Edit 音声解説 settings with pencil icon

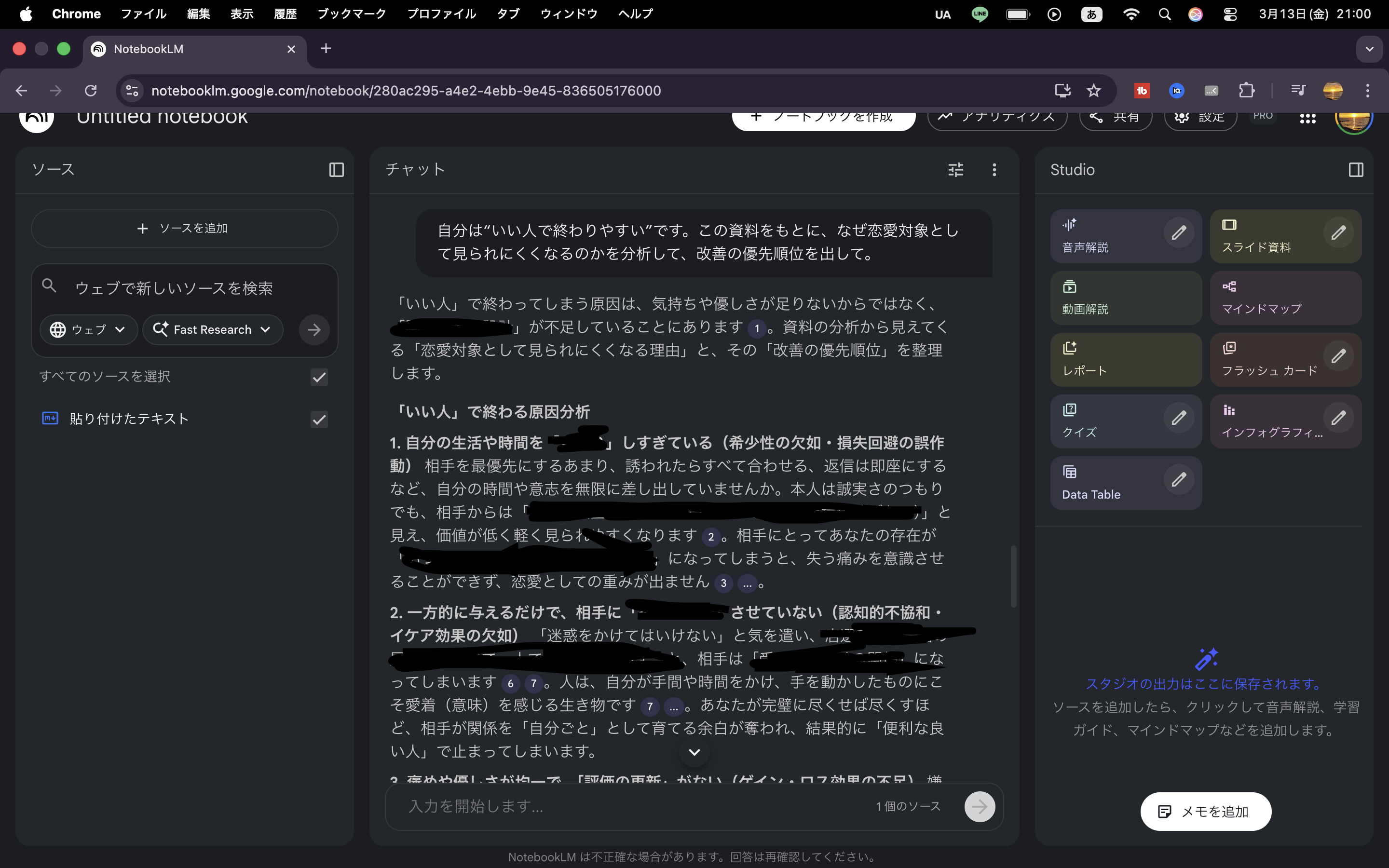tap(1179, 232)
